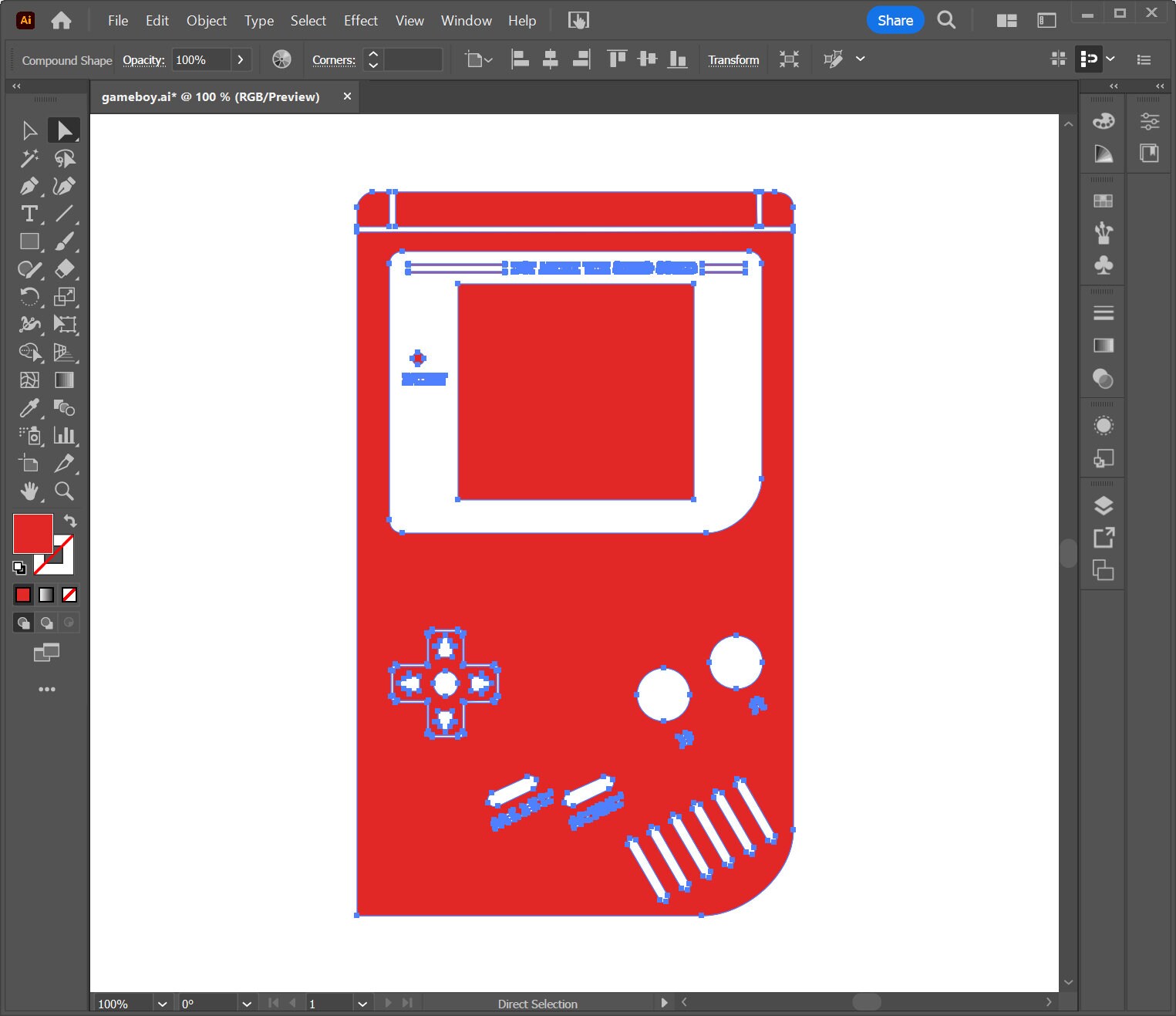
Task: Select the Type tool
Action: click(29, 214)
